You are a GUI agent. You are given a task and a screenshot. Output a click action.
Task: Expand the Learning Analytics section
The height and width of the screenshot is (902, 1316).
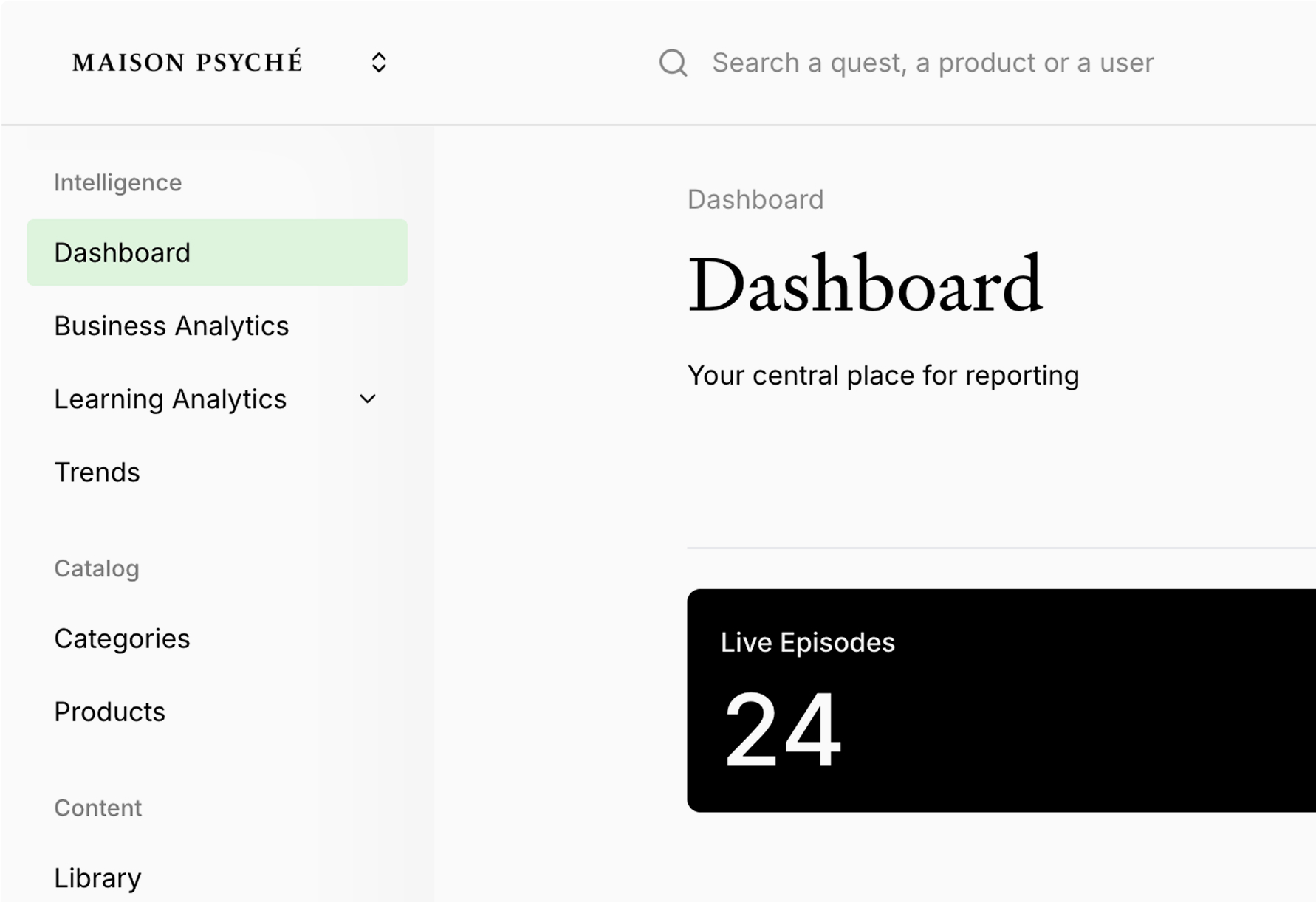pyautogui.click(x=170, y=399)
